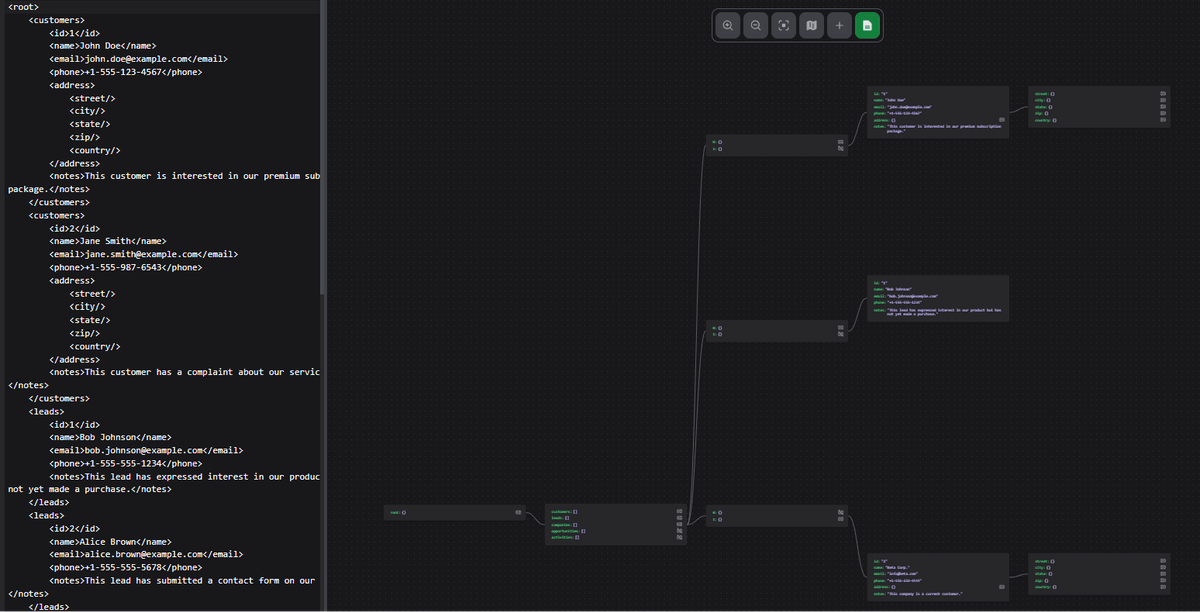The width and height of the screenshot is (1200, 612).
Task: Expand the activities array in the root node
Action: click(x=679, y=538)
